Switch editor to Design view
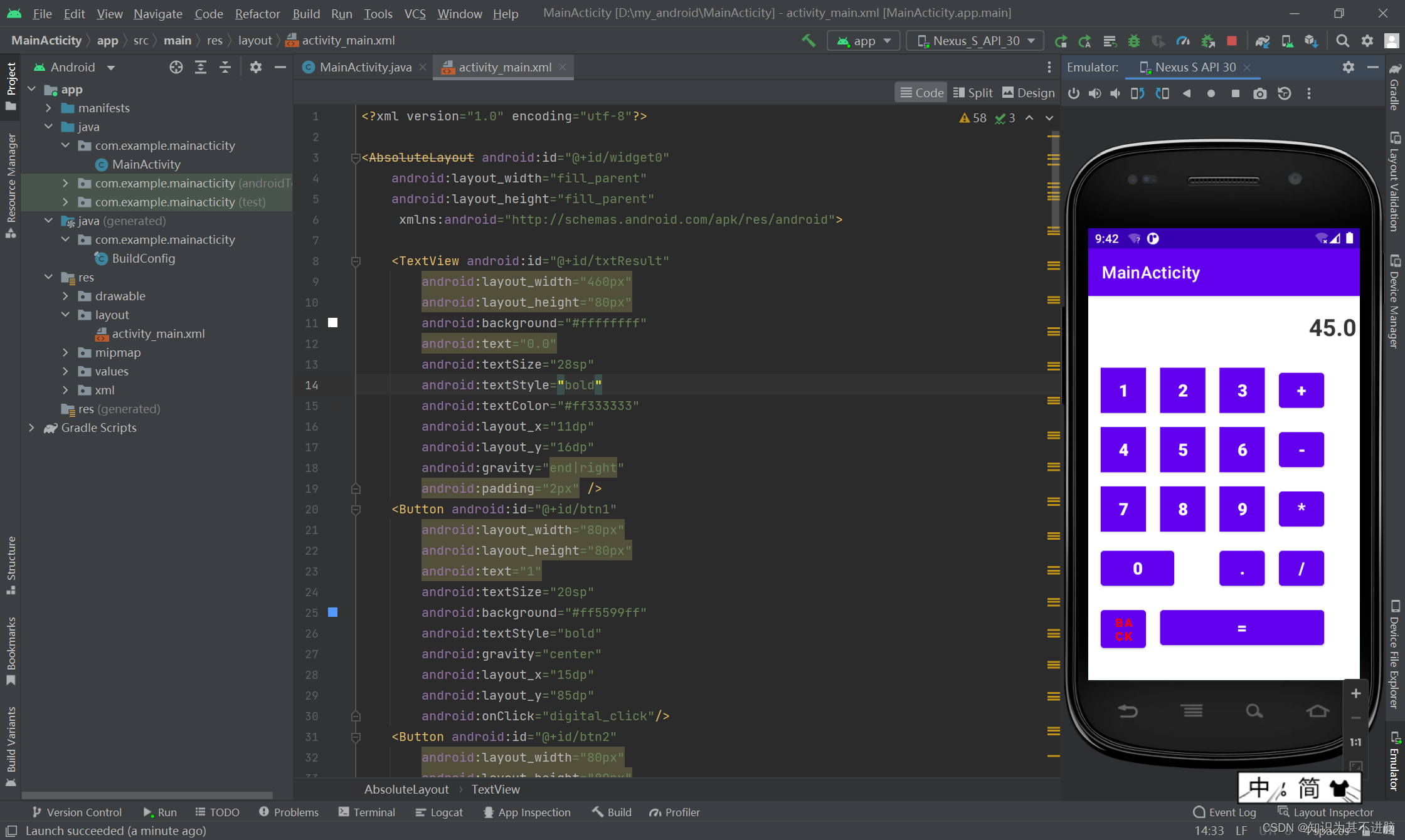Screen dimensions: 1405x840 tap(1029, 93)
